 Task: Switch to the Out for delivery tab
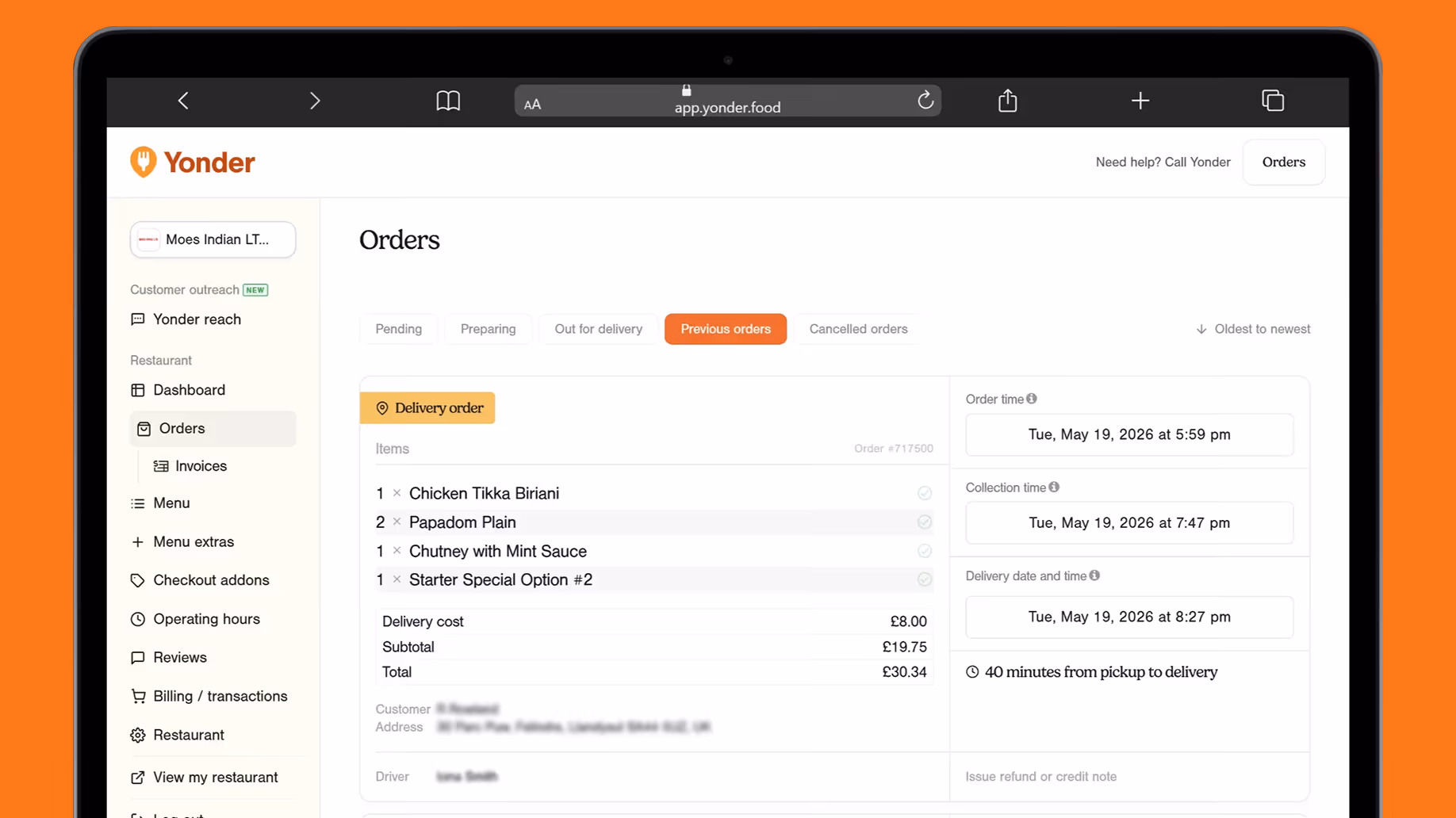(x=598, y=329)
